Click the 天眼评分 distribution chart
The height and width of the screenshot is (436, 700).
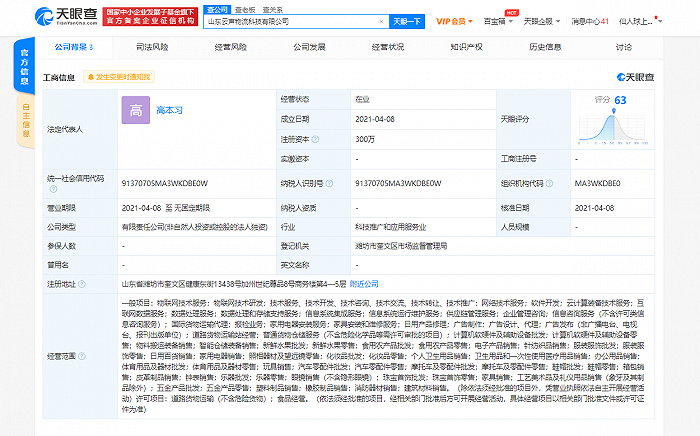612,129
